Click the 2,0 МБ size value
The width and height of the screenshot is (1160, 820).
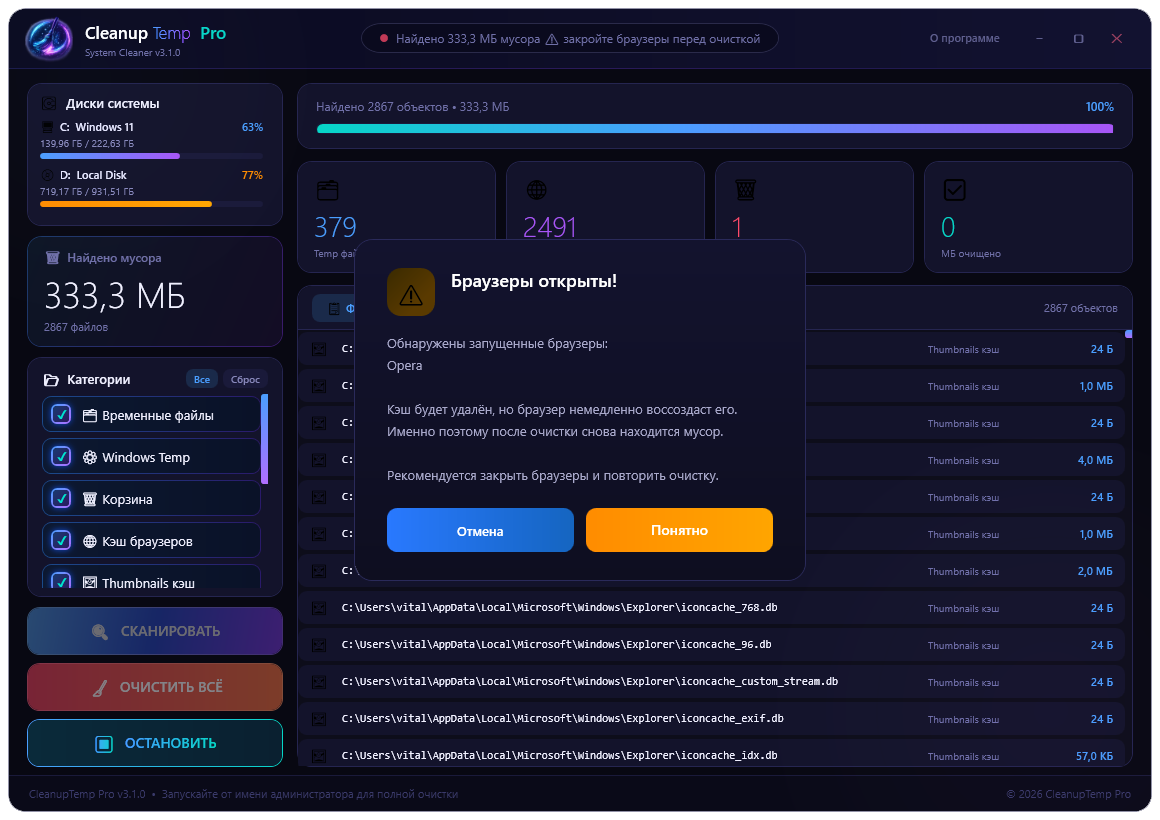coord(1095,571)
